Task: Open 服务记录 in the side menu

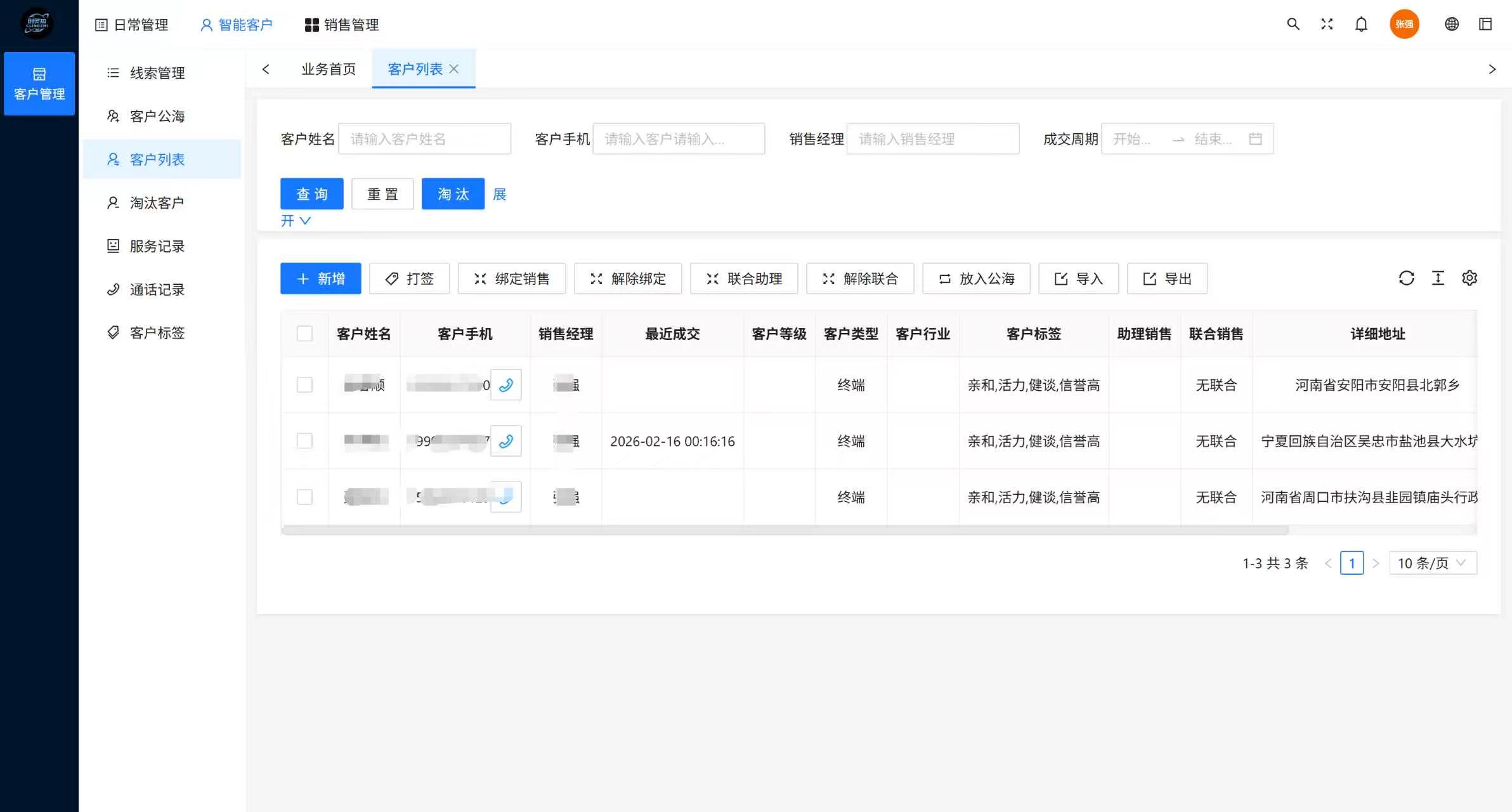Action: pos(162,246)
